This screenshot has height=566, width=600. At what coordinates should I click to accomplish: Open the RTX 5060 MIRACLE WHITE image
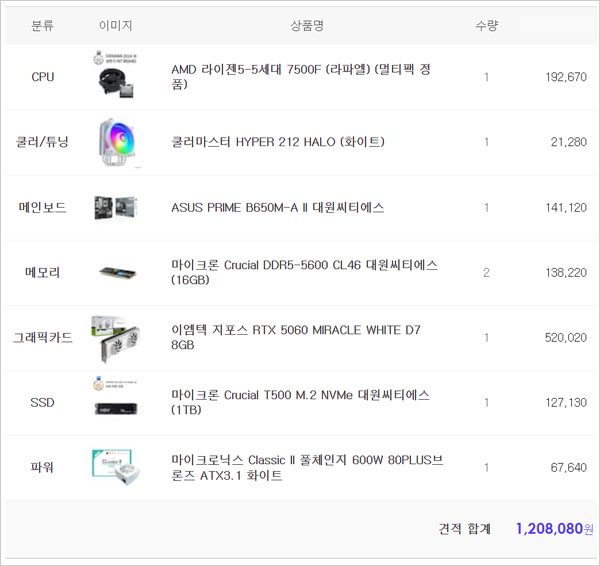point(115,337)
